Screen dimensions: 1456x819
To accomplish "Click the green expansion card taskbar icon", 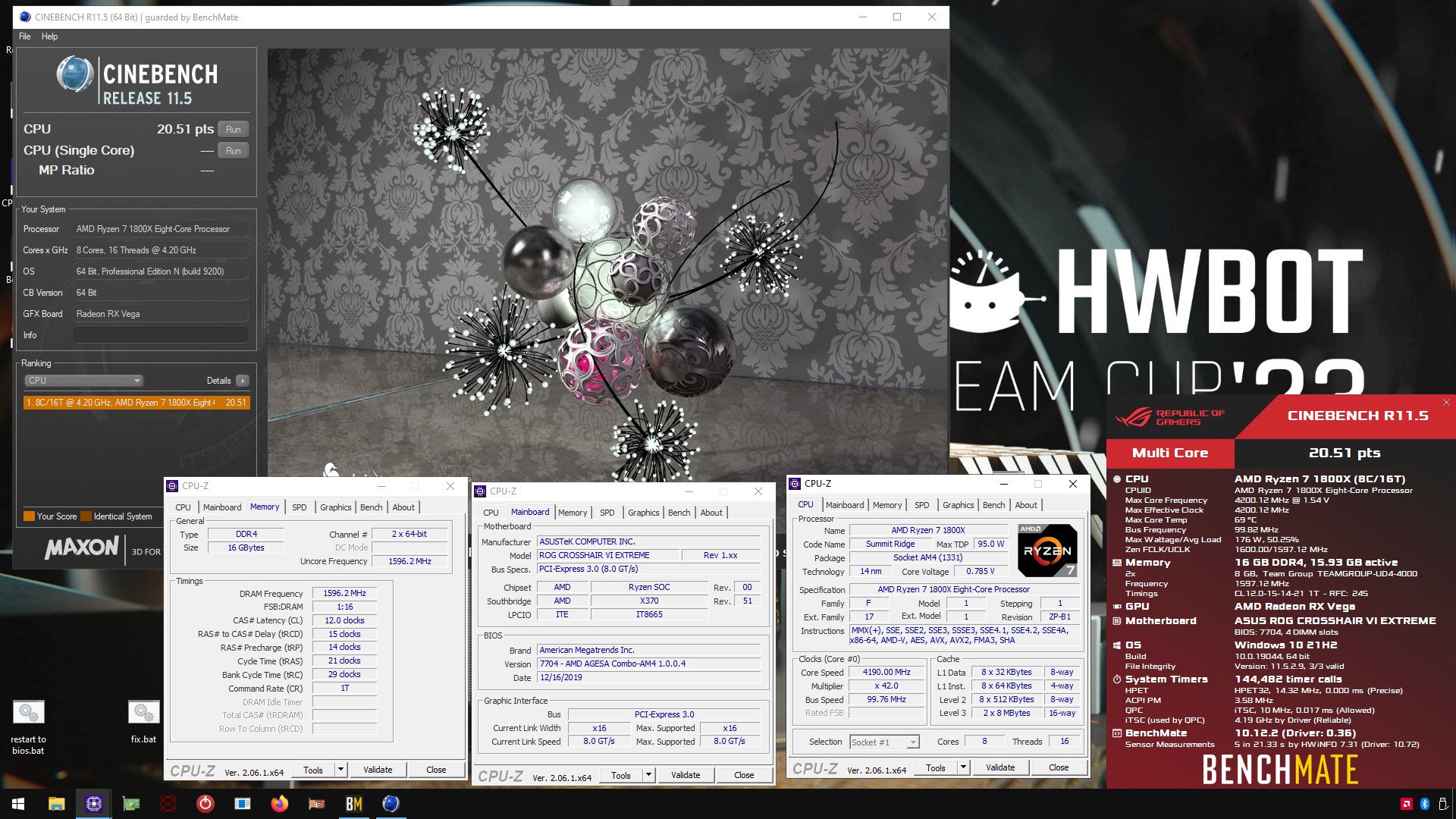I will 130,804.
